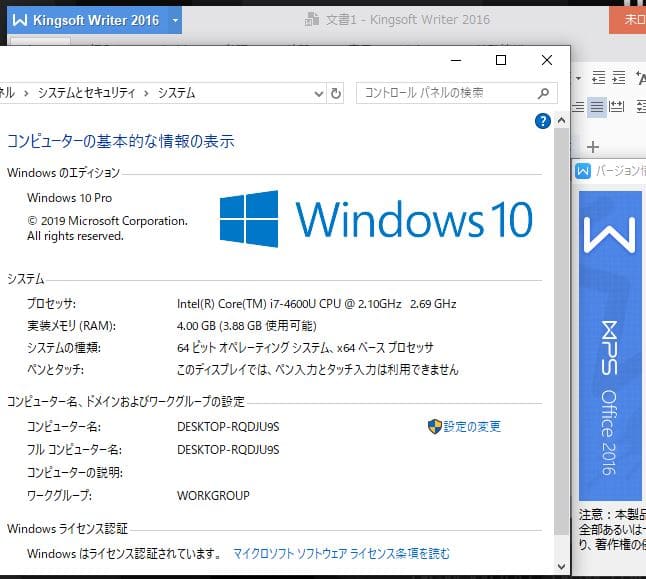This screenshot has height=579, width=646.
Task: Click the システムとセキュリティ breadcrumb
Action: (90, 93)
